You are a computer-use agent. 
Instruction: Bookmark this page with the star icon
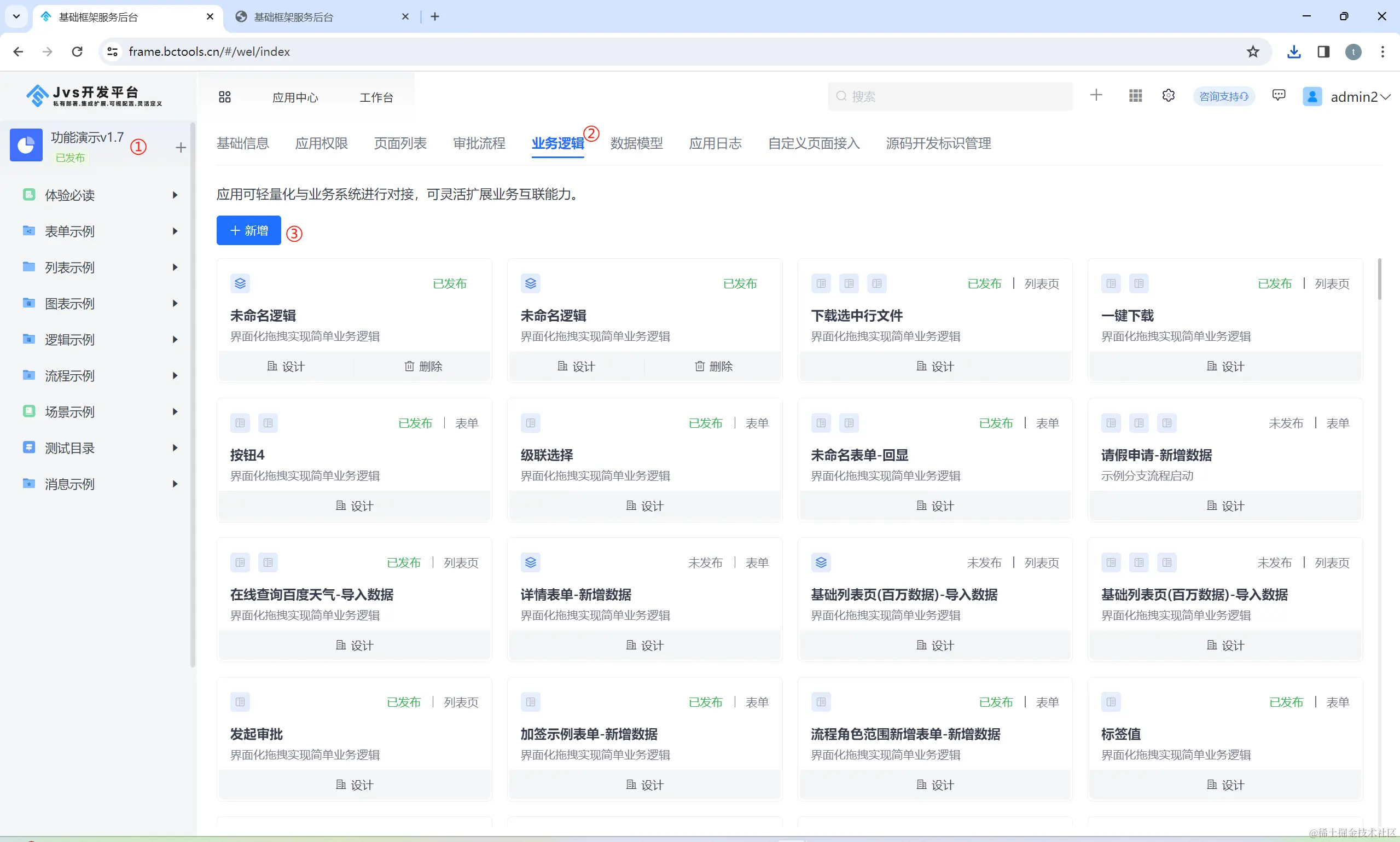tap(1252, 51)
